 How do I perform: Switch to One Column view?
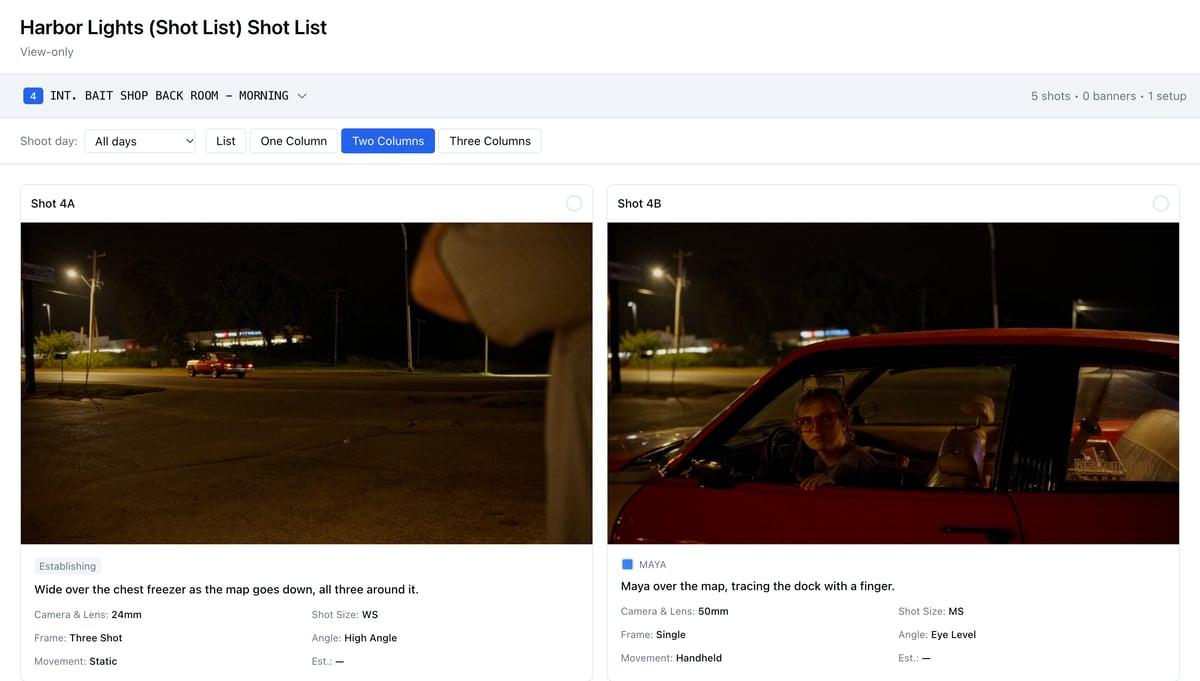[294, 141]
